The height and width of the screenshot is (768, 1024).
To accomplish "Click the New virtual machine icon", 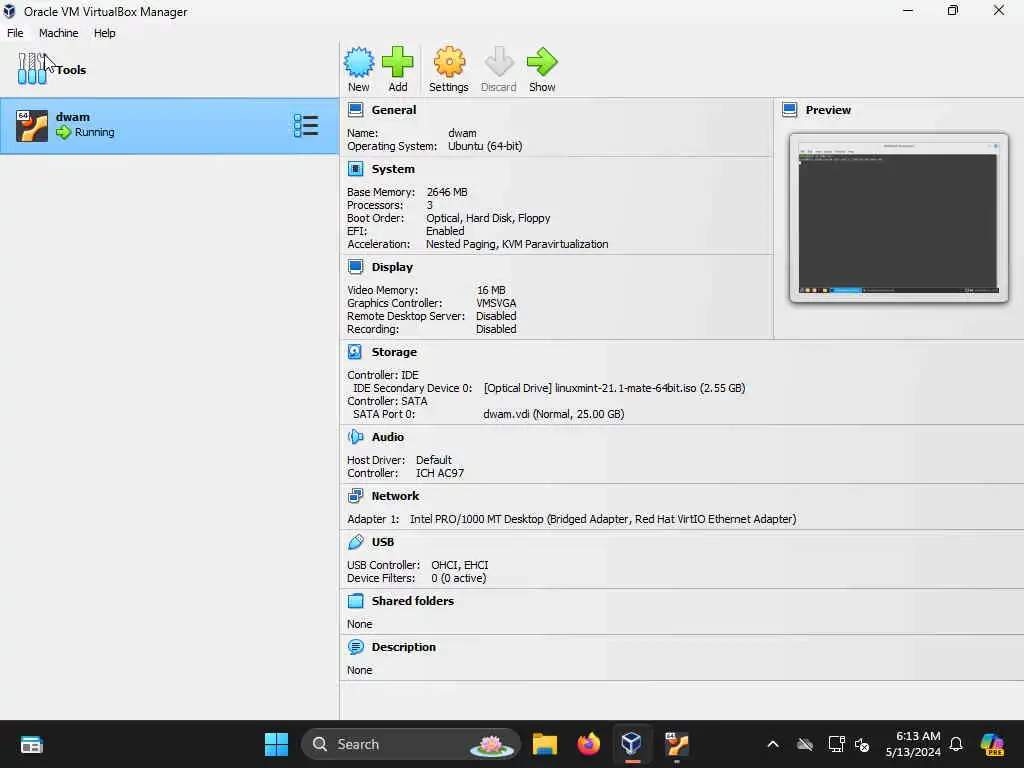I will point(359,63).
